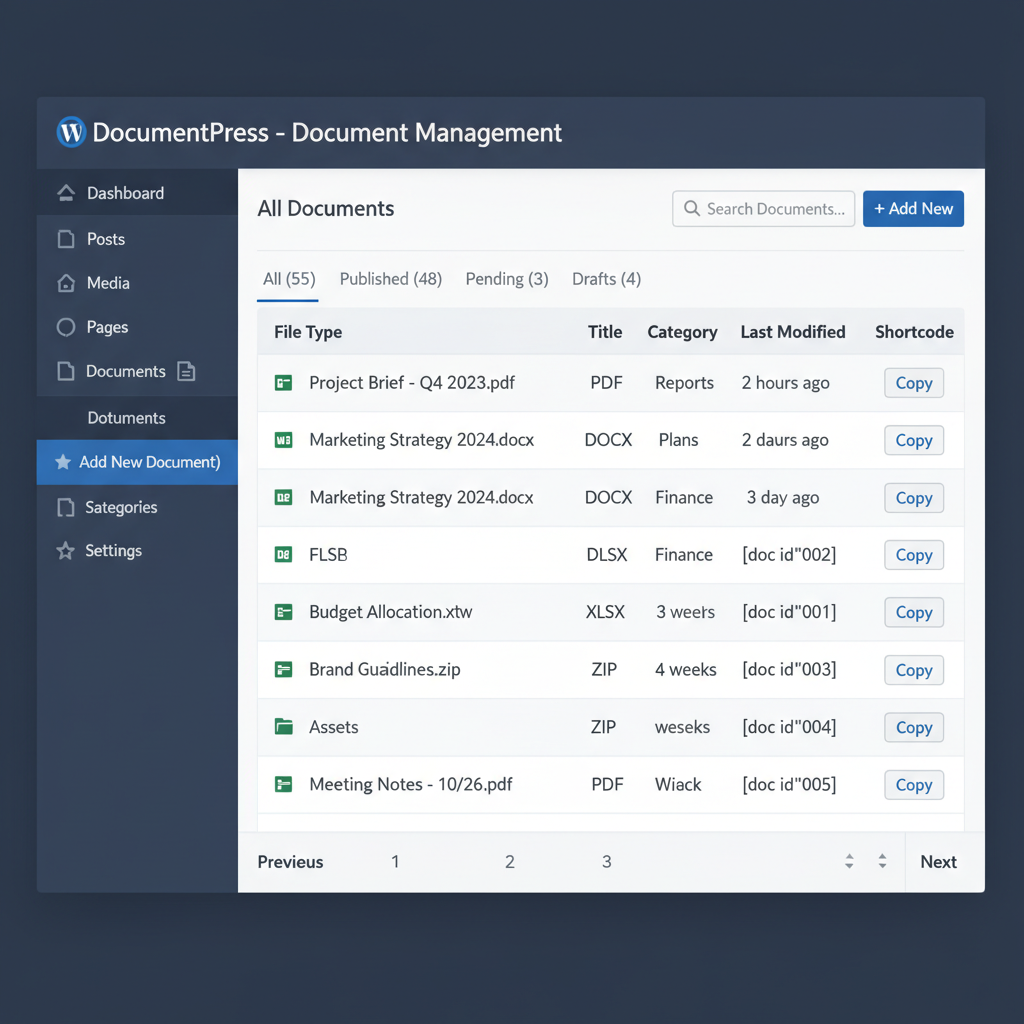Image resolution: width=1024 pixels, height=1024 pixels.
Task: Click the star icon next to Add New Document
Action: [63, 462]
